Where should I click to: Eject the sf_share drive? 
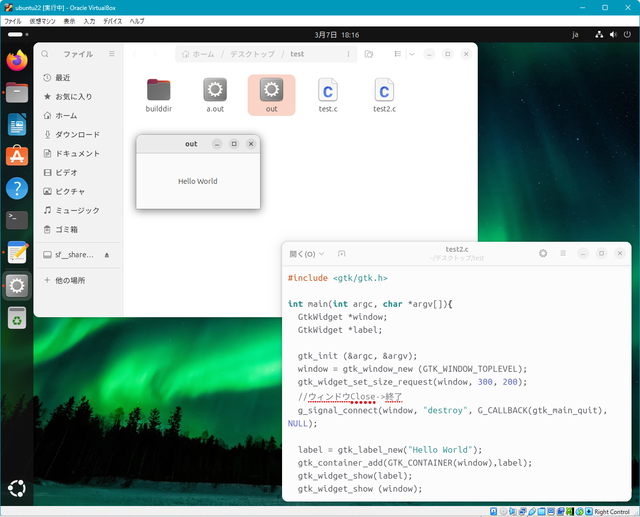107,255
